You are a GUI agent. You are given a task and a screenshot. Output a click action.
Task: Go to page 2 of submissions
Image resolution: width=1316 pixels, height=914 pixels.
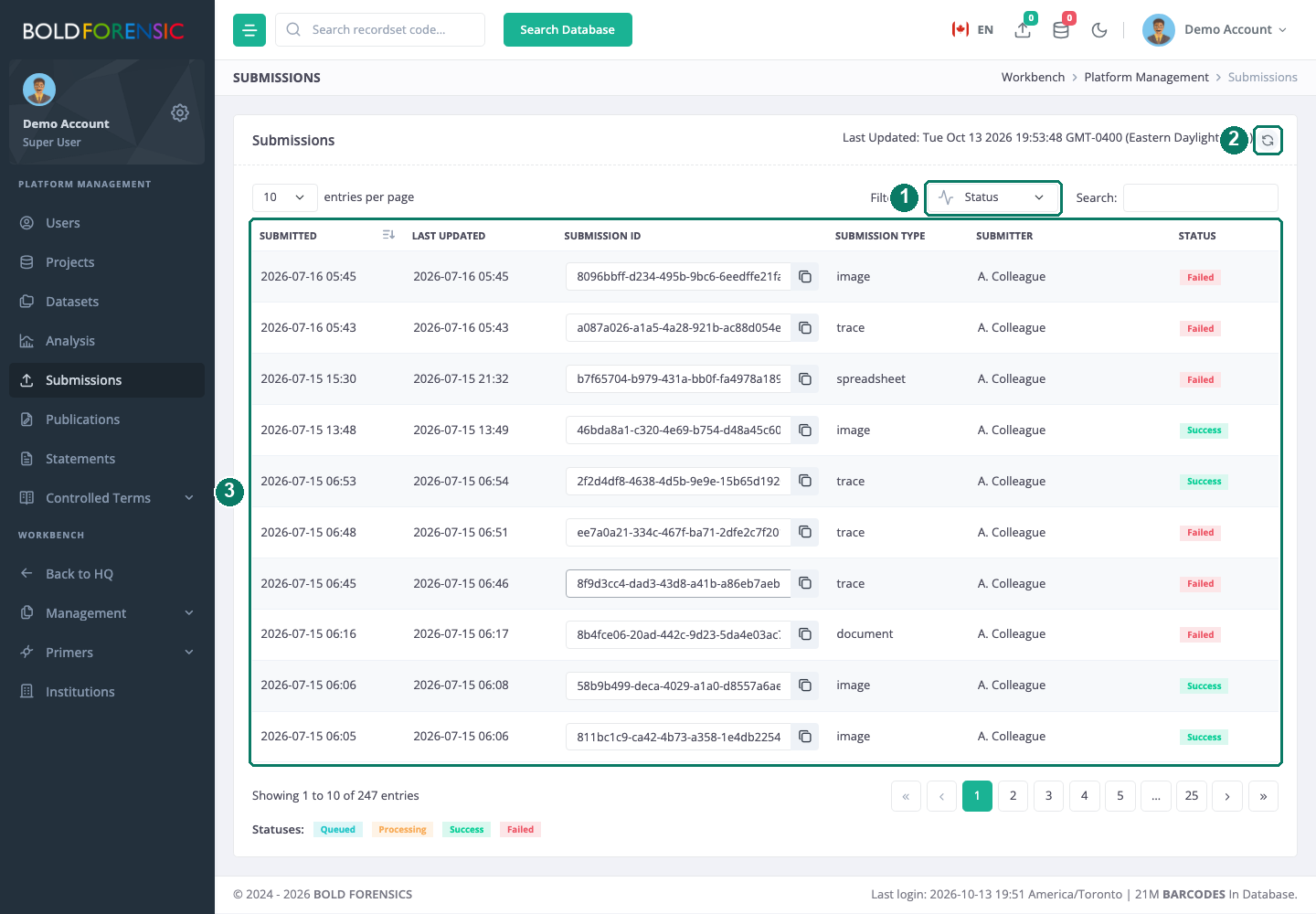[x=1013, y=796]
